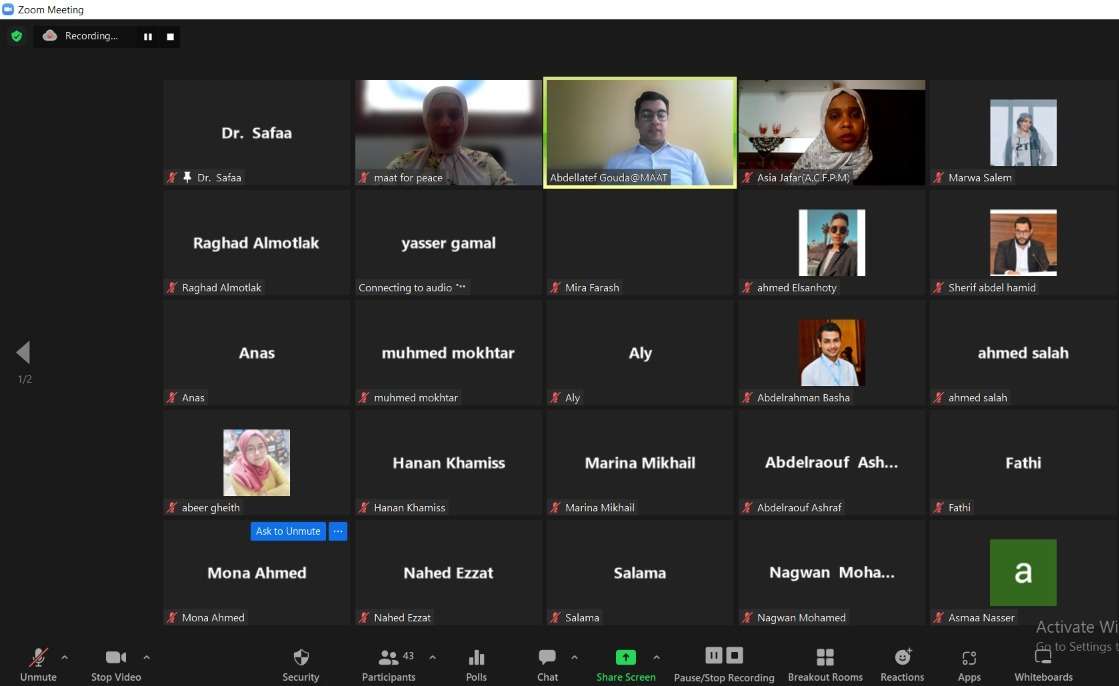Click Ask to Unmute for Mona Ahmed
1119x686 pixels.
288,531
